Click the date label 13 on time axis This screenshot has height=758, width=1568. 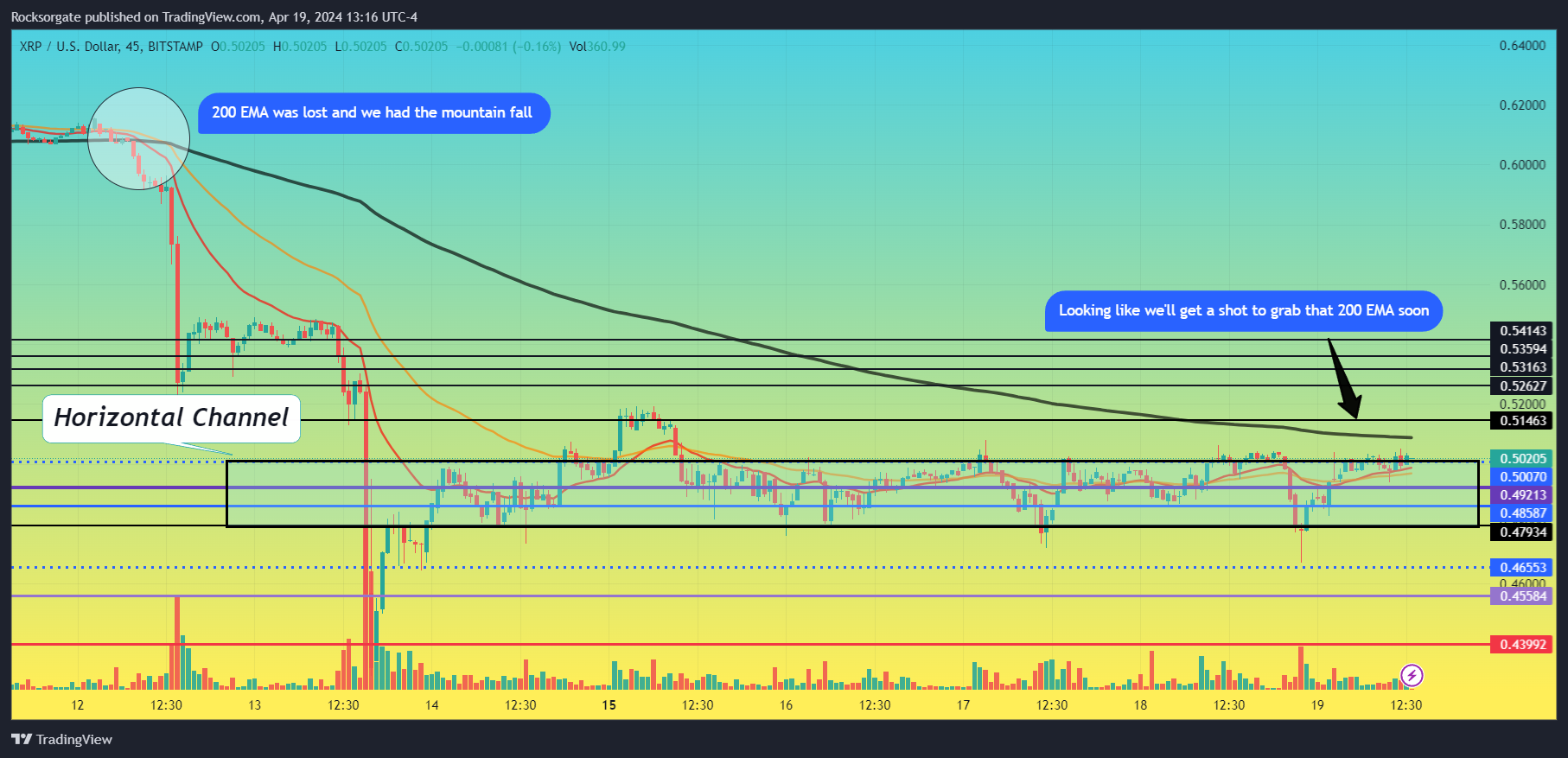click(x=255, y=705)
